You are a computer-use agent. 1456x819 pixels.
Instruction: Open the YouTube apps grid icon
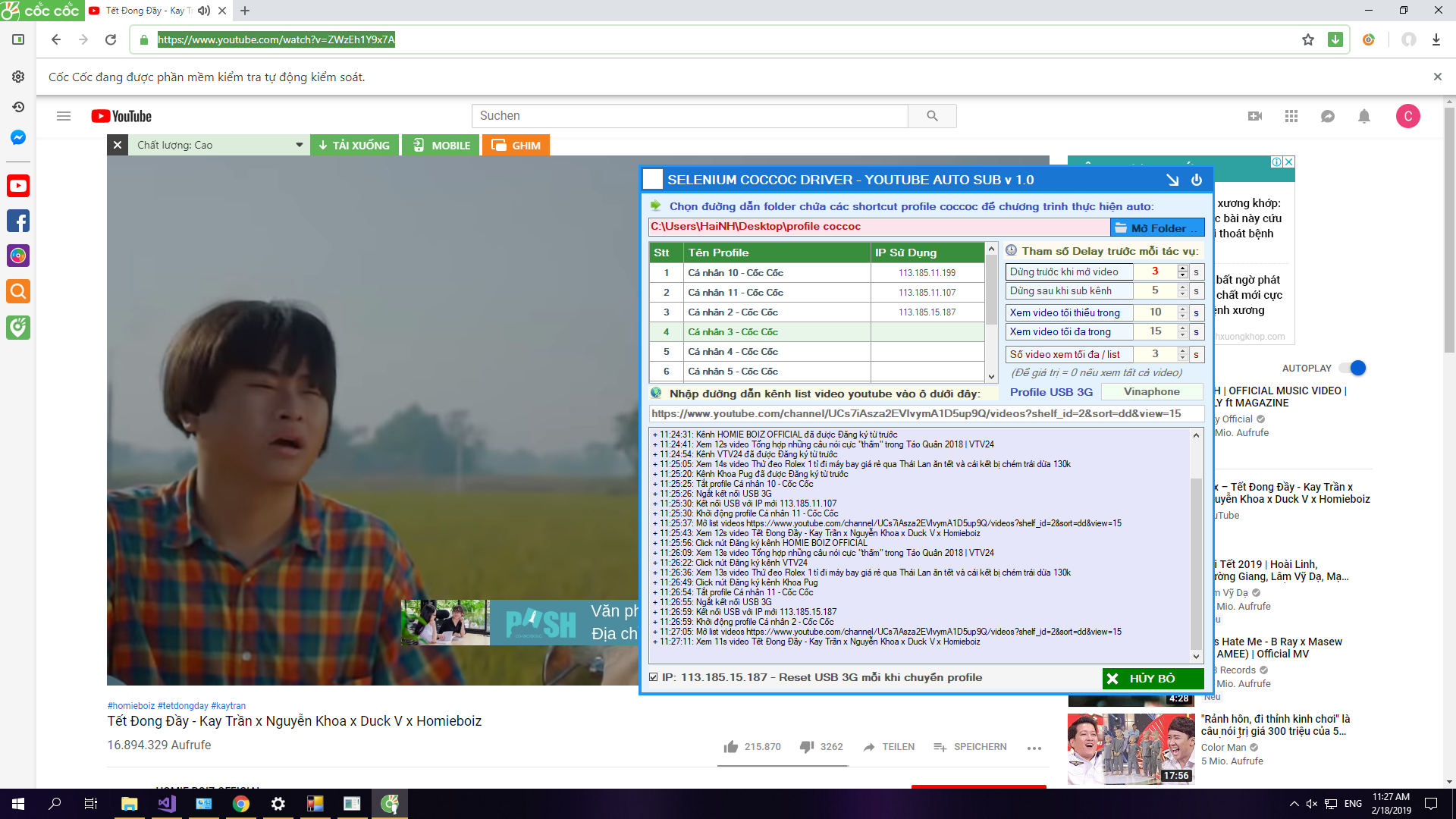tap(1291, 116)
